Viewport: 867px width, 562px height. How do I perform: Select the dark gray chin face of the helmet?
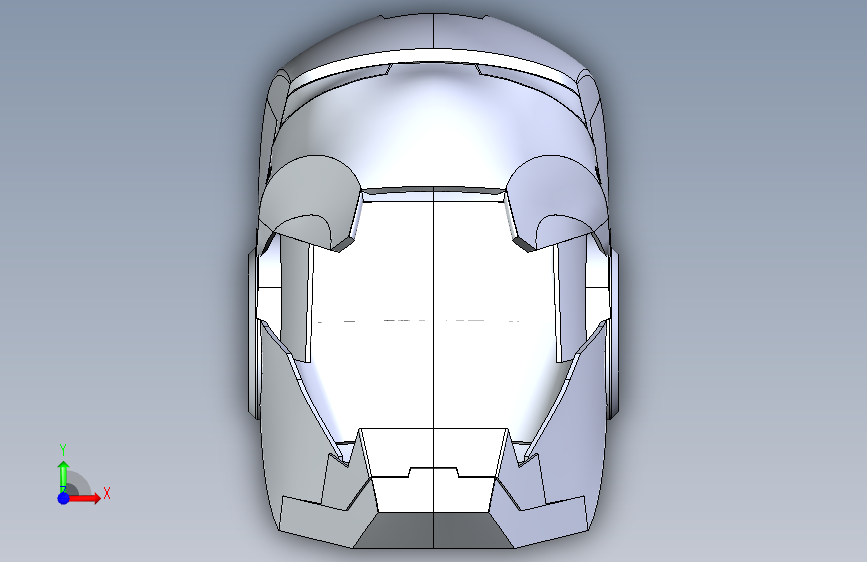tap(434, 530)
